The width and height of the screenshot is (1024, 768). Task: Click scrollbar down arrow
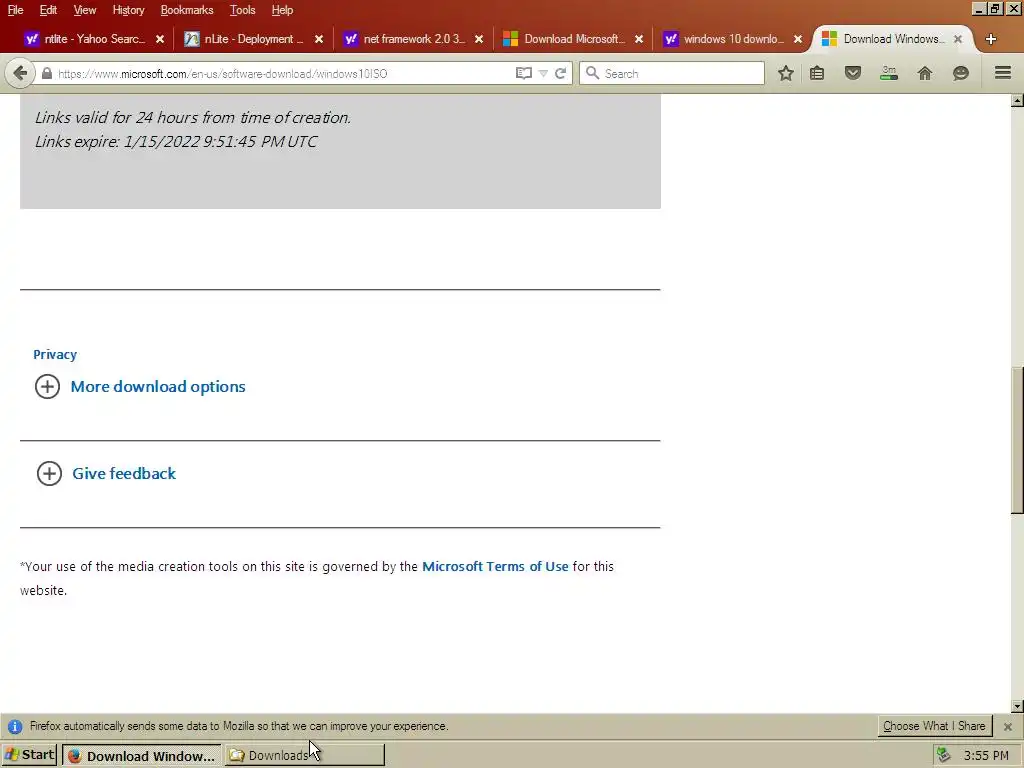point(1017,706)
